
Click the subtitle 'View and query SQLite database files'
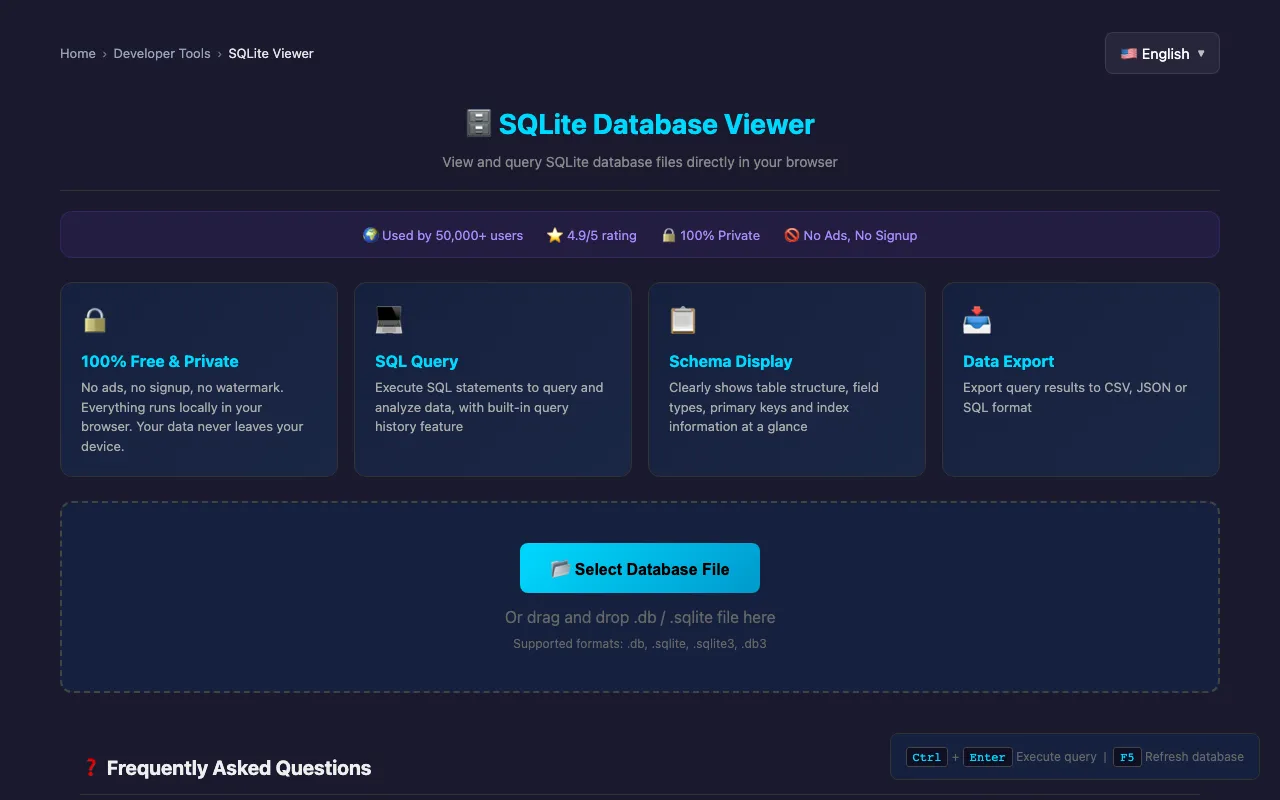click(640, 162)
